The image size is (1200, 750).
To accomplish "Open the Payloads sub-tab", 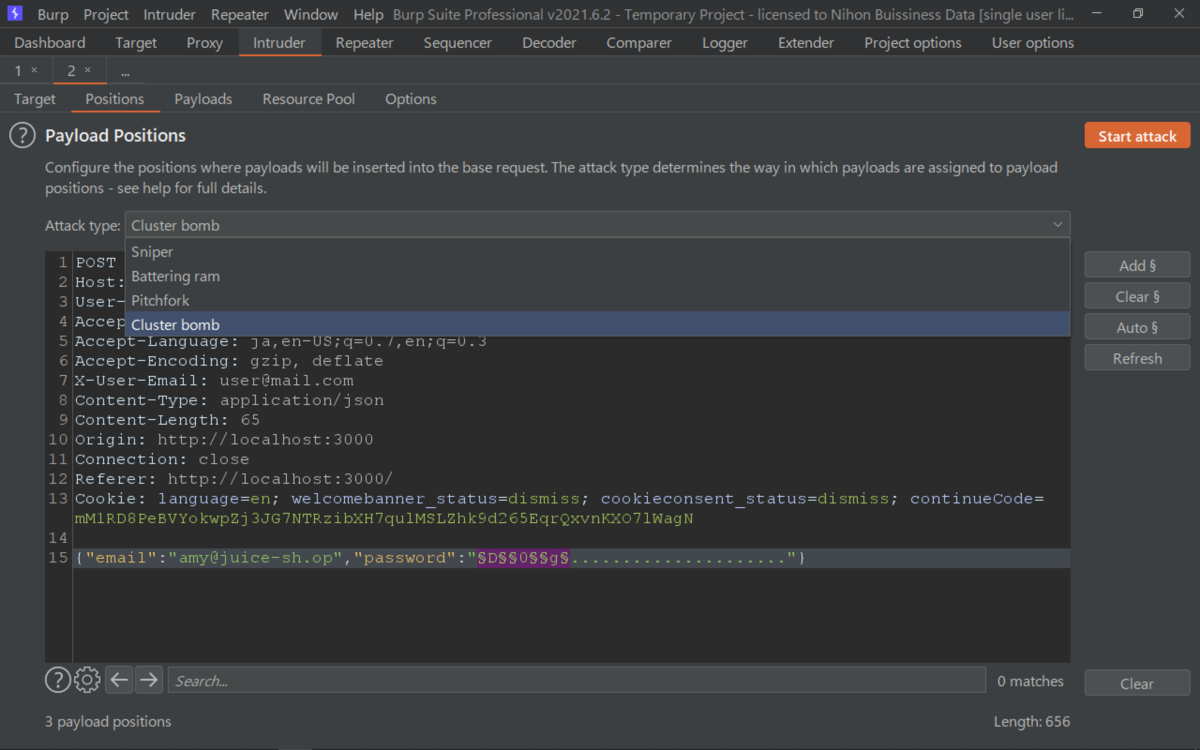I will [x=203, y=99].
